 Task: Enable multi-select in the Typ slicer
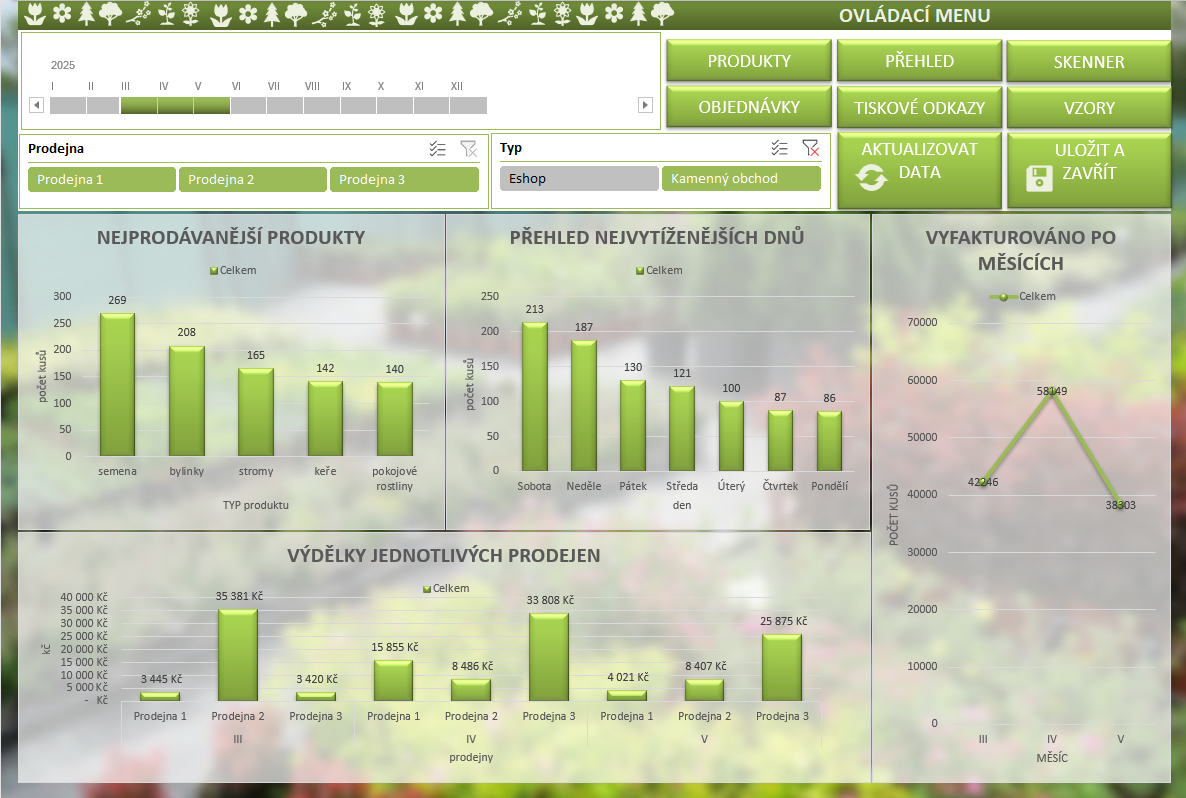point(780,148)
